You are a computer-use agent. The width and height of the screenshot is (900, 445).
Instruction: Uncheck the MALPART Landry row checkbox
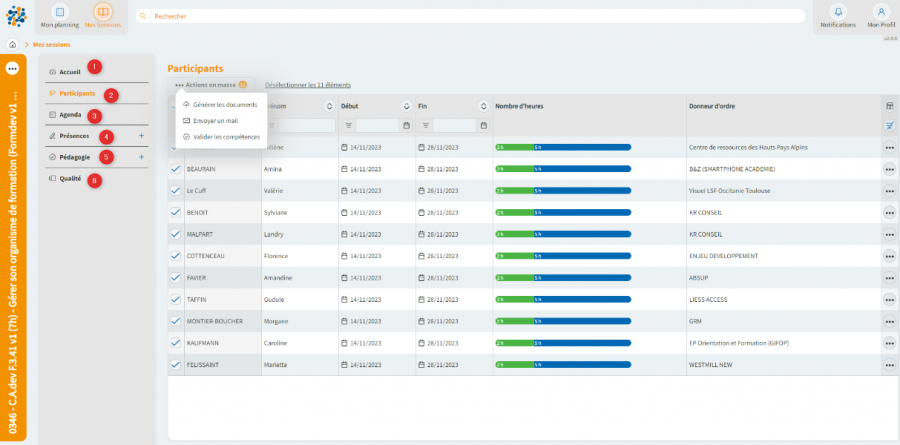(176, 234)
